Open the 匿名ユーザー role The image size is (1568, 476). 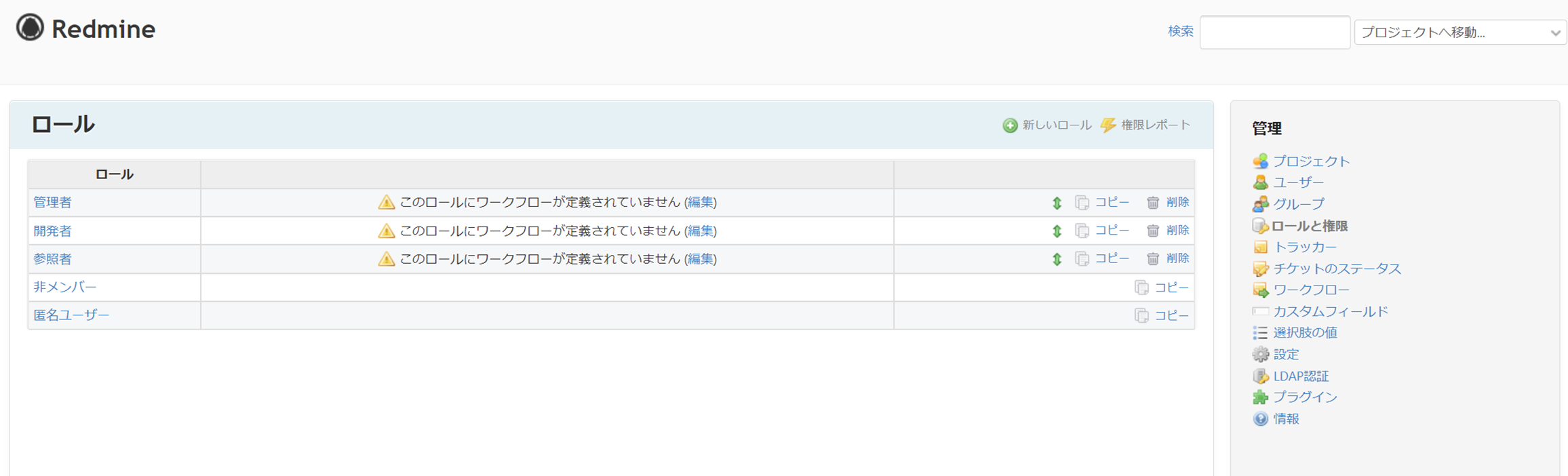[x=71, y=315]
